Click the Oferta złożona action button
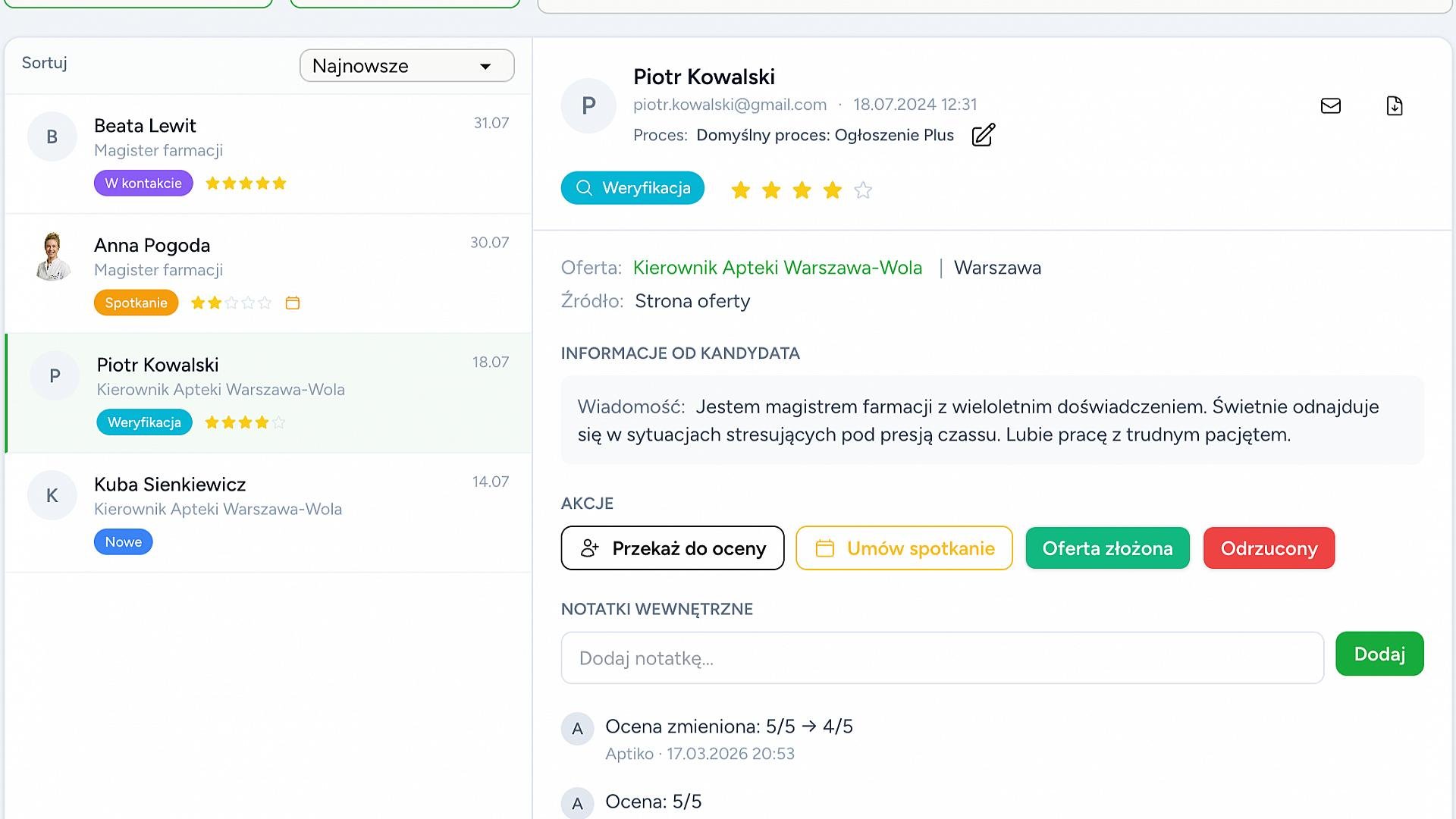Image resolution: width=1456 pixels, height=819 pixels. coord(1107,548)
